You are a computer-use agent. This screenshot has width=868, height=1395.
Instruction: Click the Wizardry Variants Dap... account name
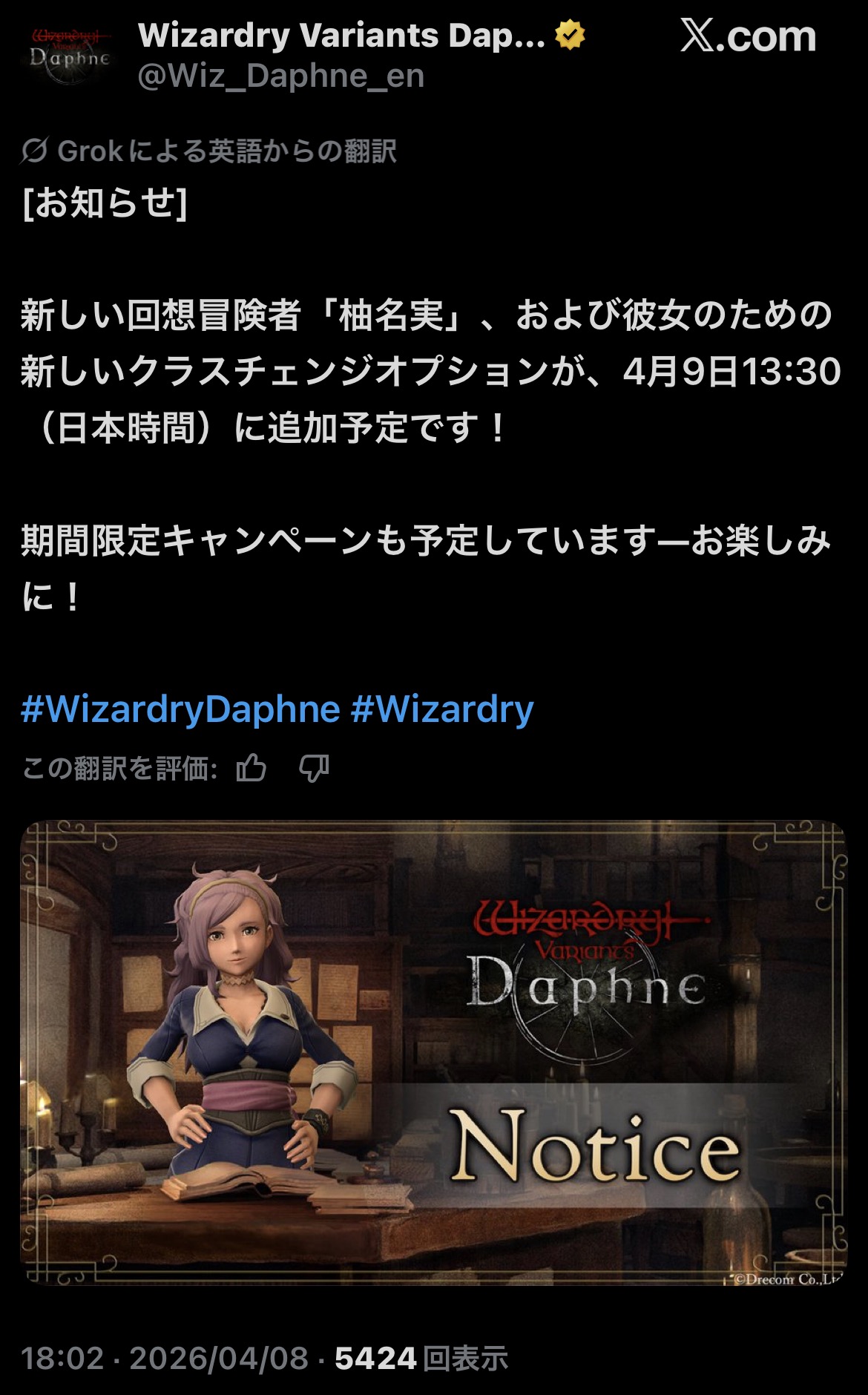[x=341, y=36]
